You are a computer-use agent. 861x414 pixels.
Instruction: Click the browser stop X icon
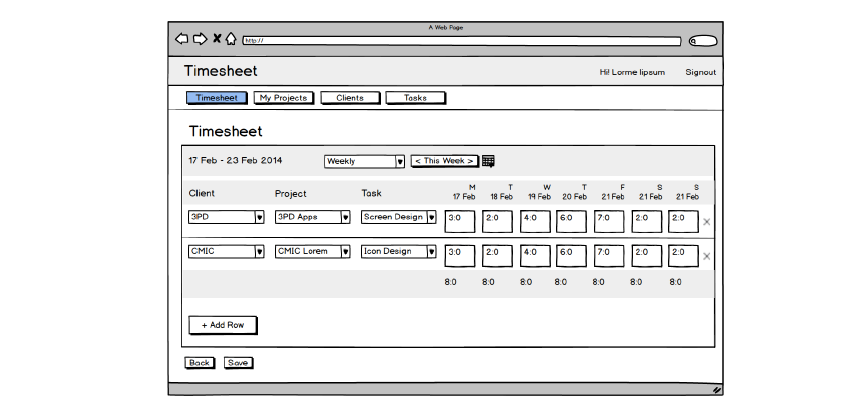[x=216, y=39]
